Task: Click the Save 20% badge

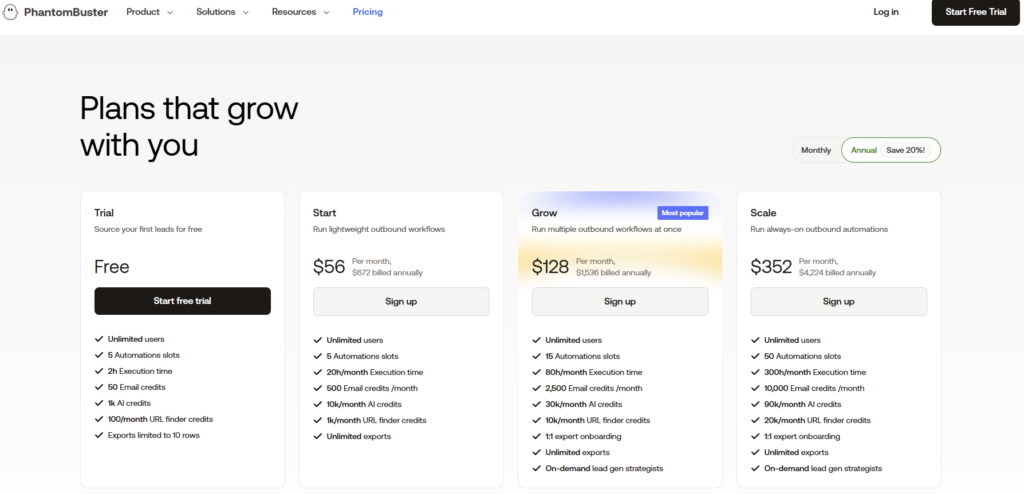Action: point(906,150)
